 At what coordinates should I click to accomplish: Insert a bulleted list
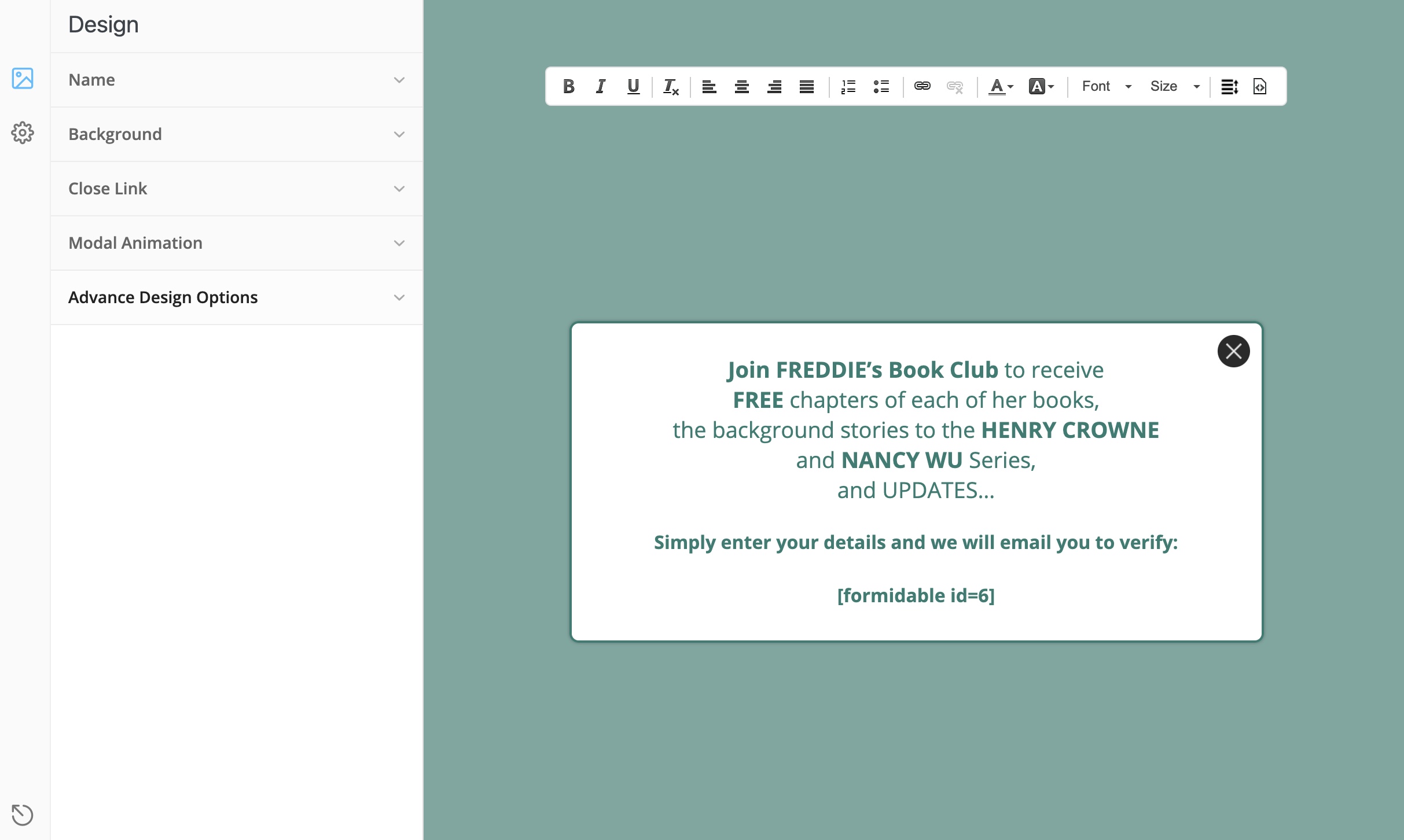click(881, 86)
